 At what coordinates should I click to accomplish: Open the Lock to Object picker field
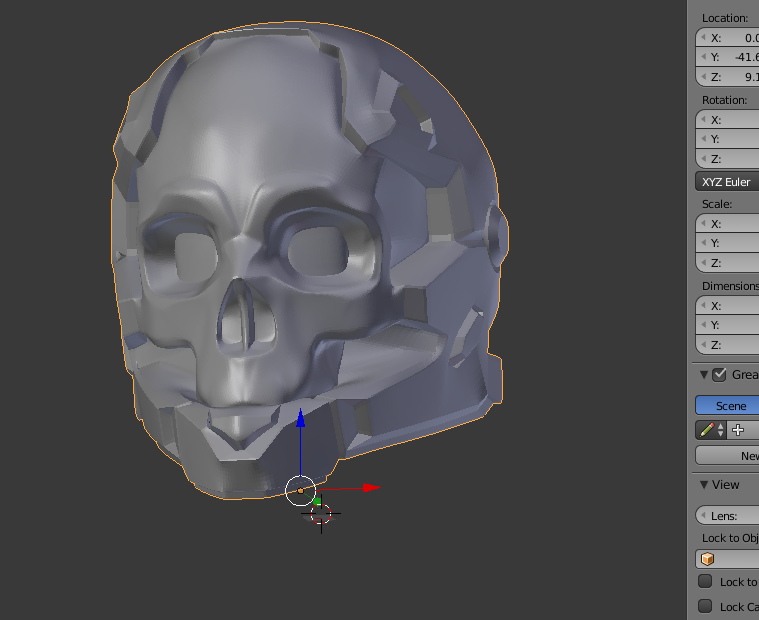[727, 559]
